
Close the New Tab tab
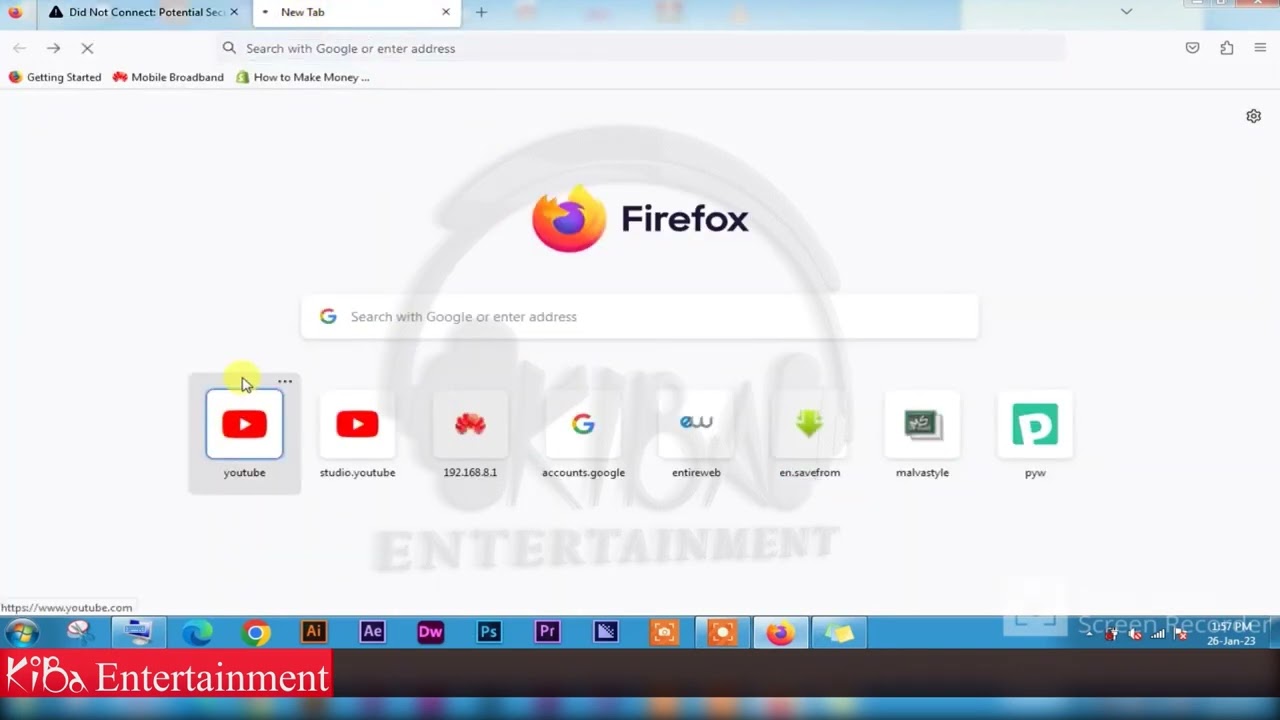tap(445, 12)
